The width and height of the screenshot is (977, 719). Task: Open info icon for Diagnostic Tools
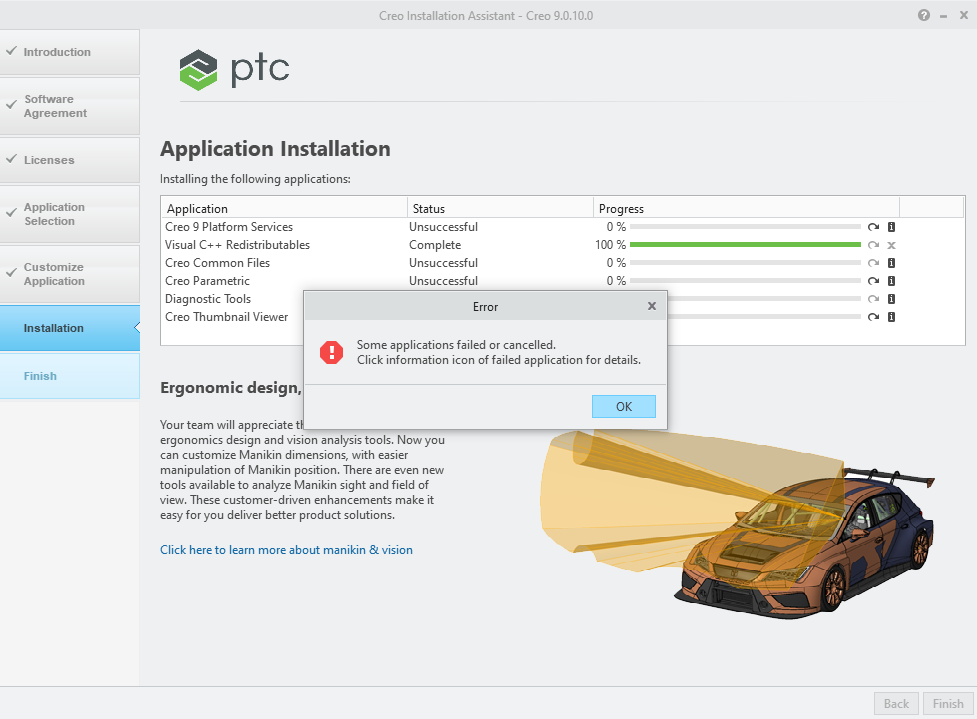(892, 299)
